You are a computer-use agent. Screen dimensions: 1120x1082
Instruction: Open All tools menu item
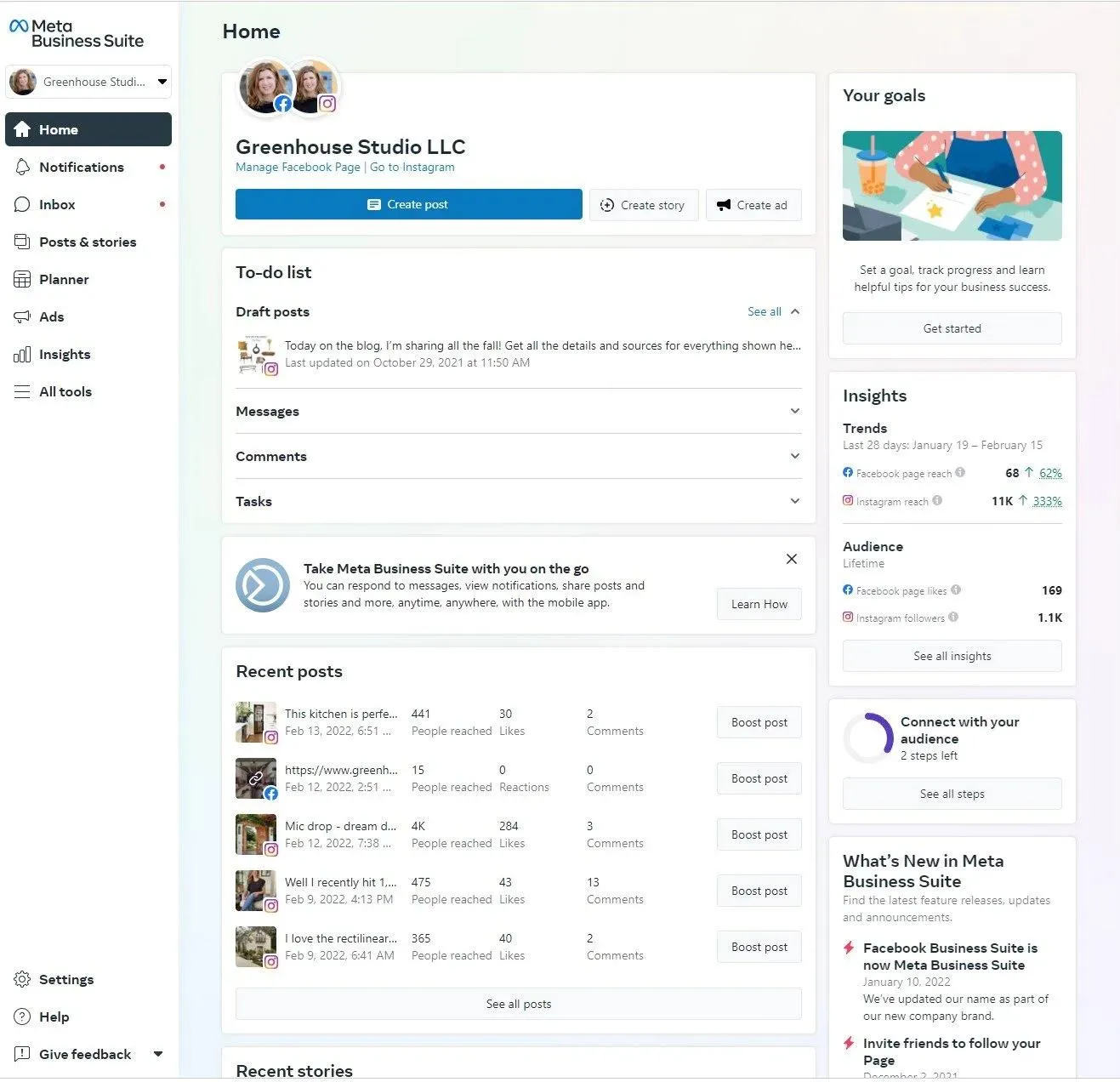[x=88, y=391]
